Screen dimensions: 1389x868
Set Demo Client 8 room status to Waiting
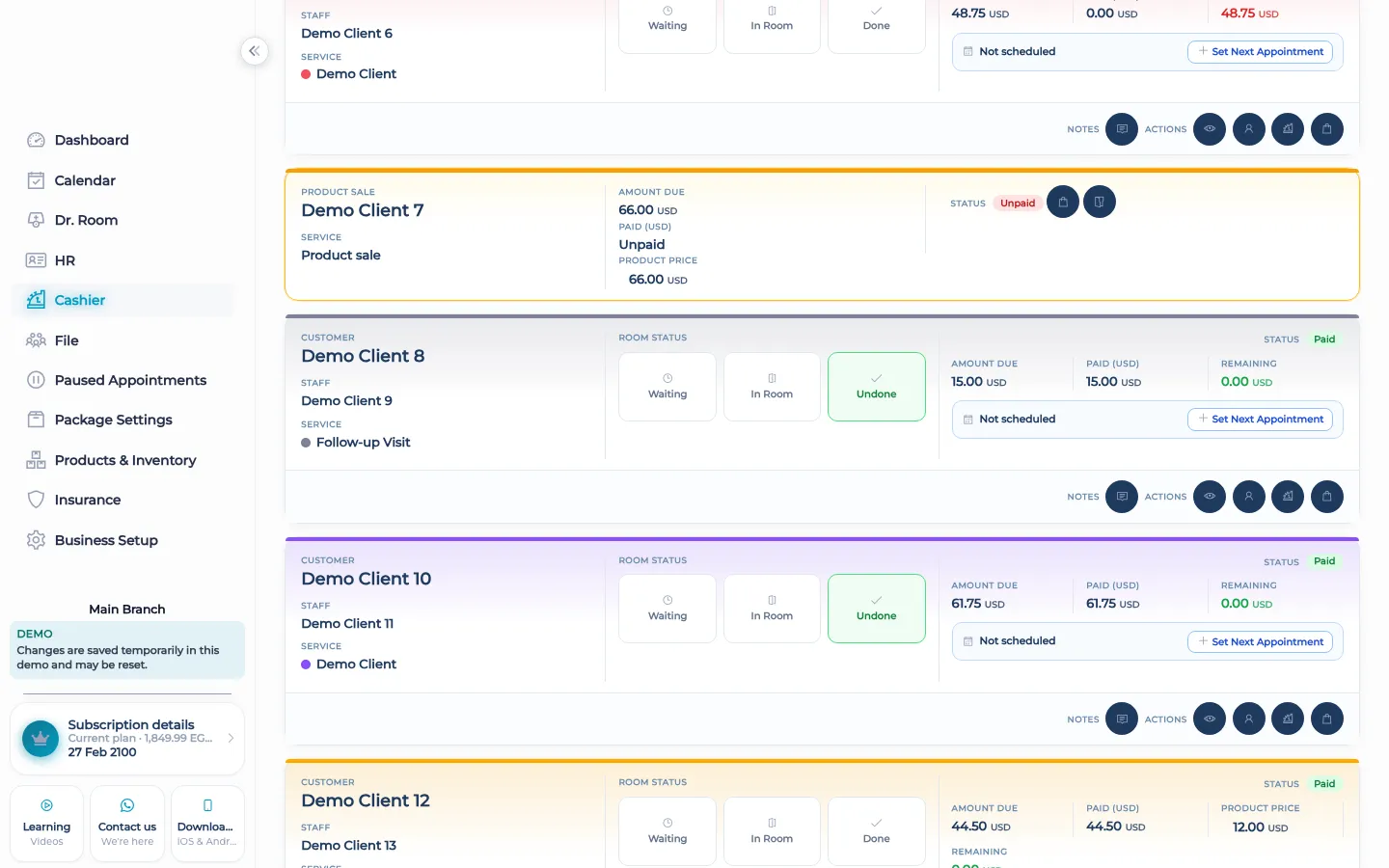pyautogui.click(x=667, y=387)
